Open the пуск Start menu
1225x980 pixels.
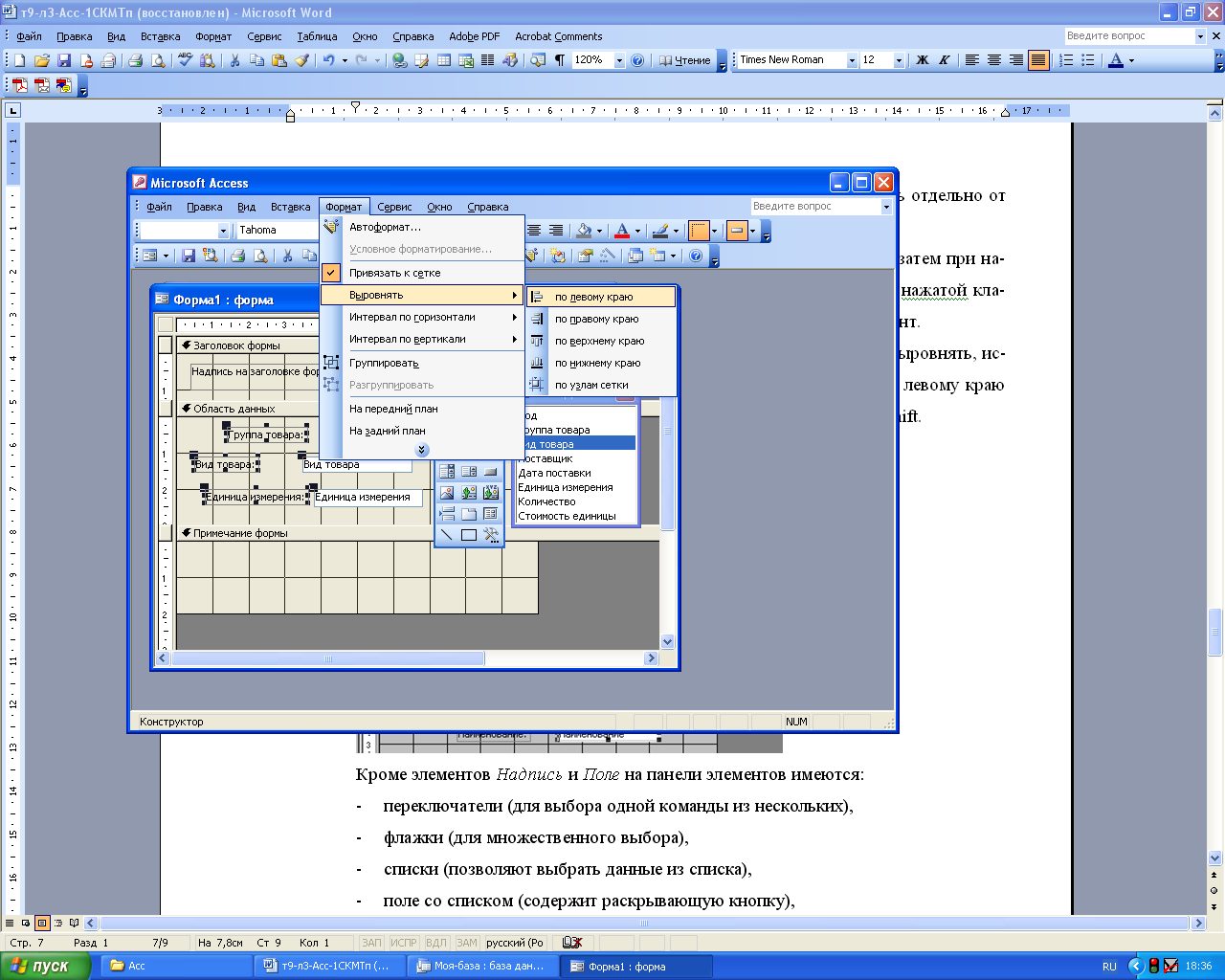pos(44,966)
